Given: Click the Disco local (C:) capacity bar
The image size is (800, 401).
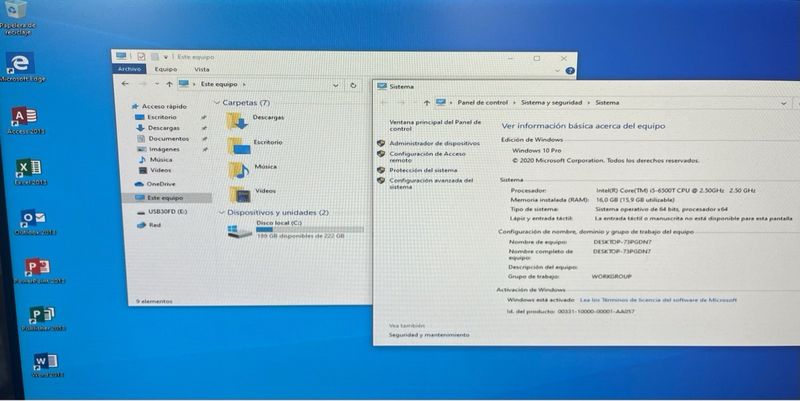Looking at the screenshot, I should pos(310,230).
